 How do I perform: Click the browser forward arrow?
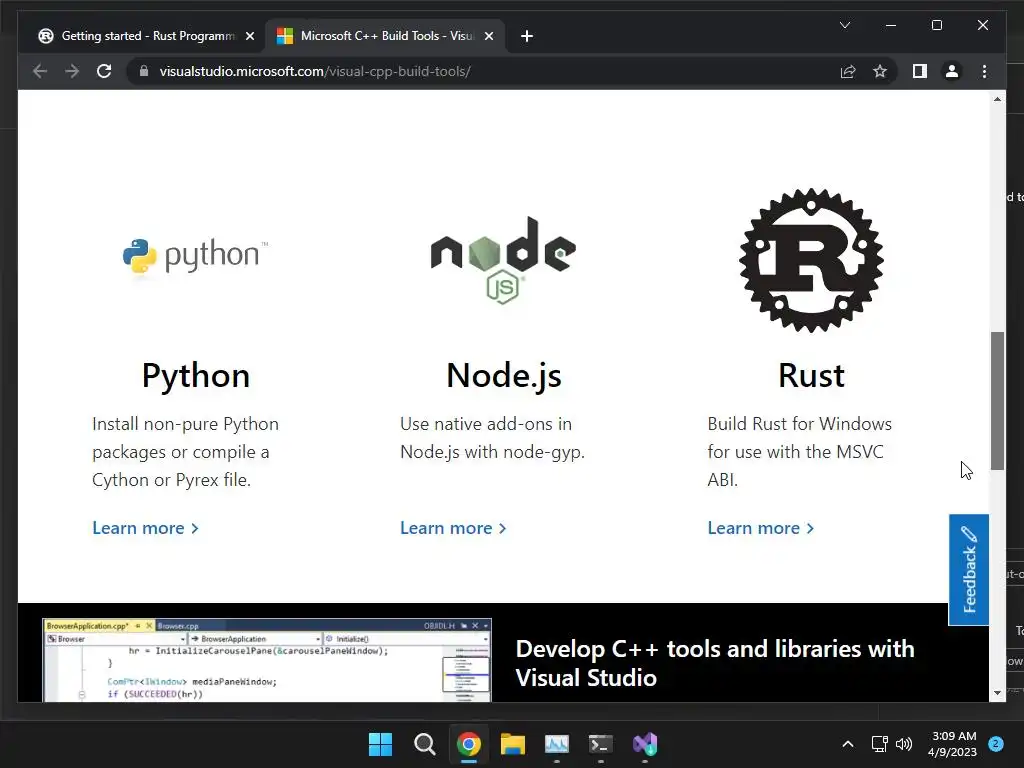(x=72, y=71)
